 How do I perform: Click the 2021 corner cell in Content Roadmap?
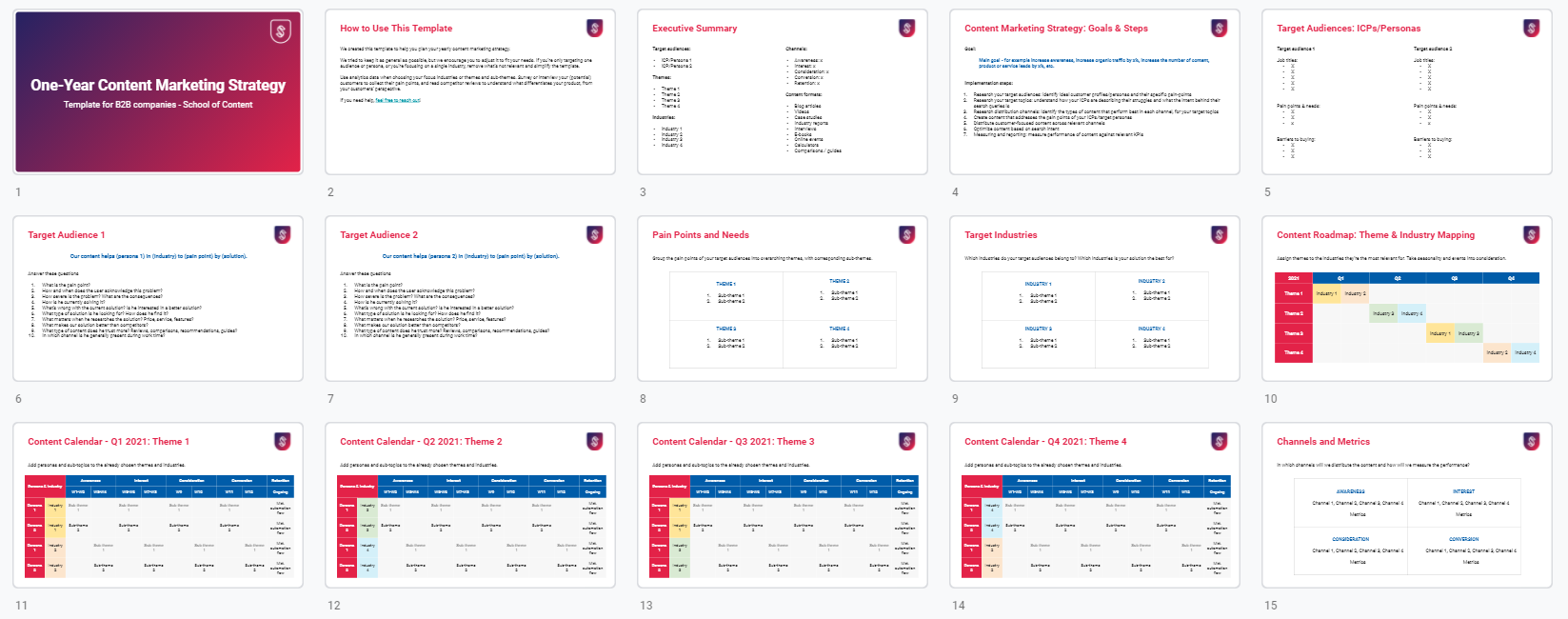pos(1293,278)
